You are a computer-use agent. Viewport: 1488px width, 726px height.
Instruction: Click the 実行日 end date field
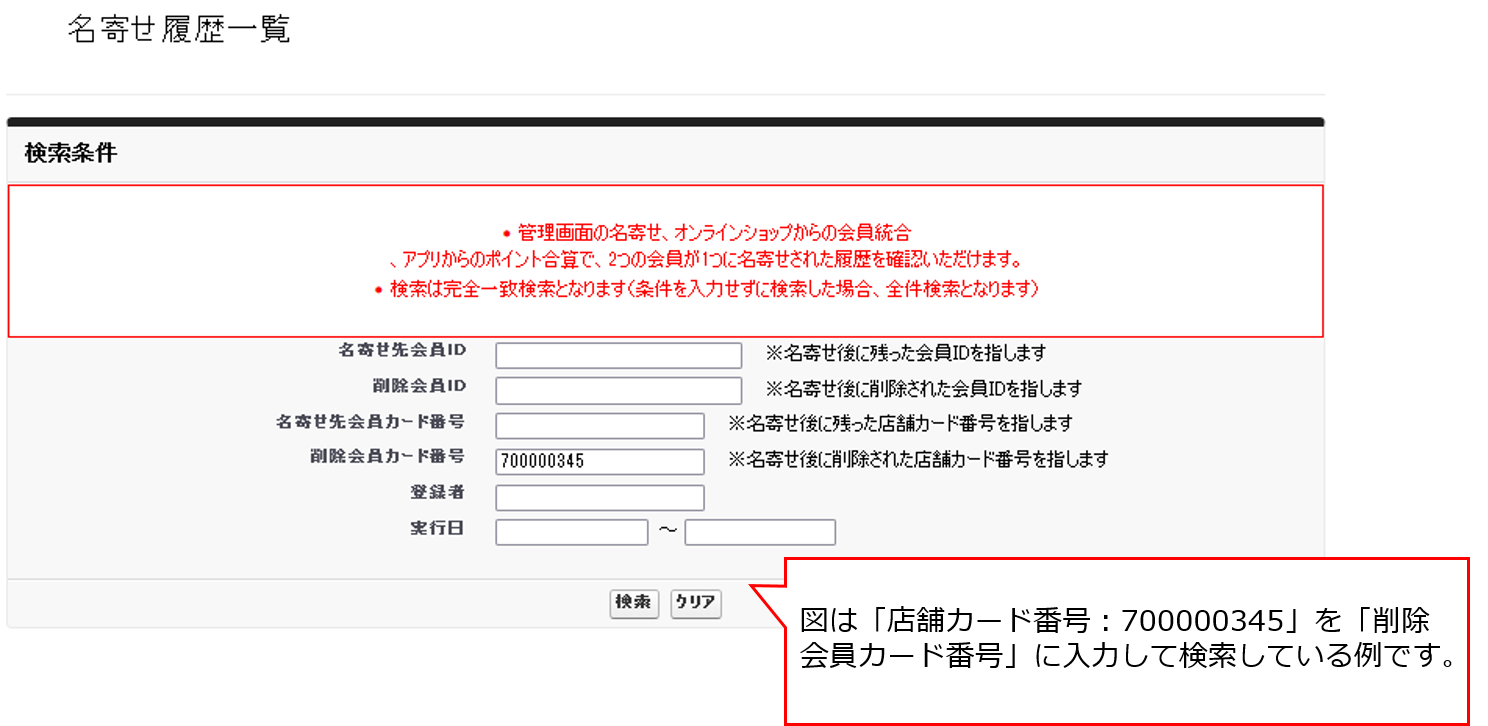click(x=760, y=532)
